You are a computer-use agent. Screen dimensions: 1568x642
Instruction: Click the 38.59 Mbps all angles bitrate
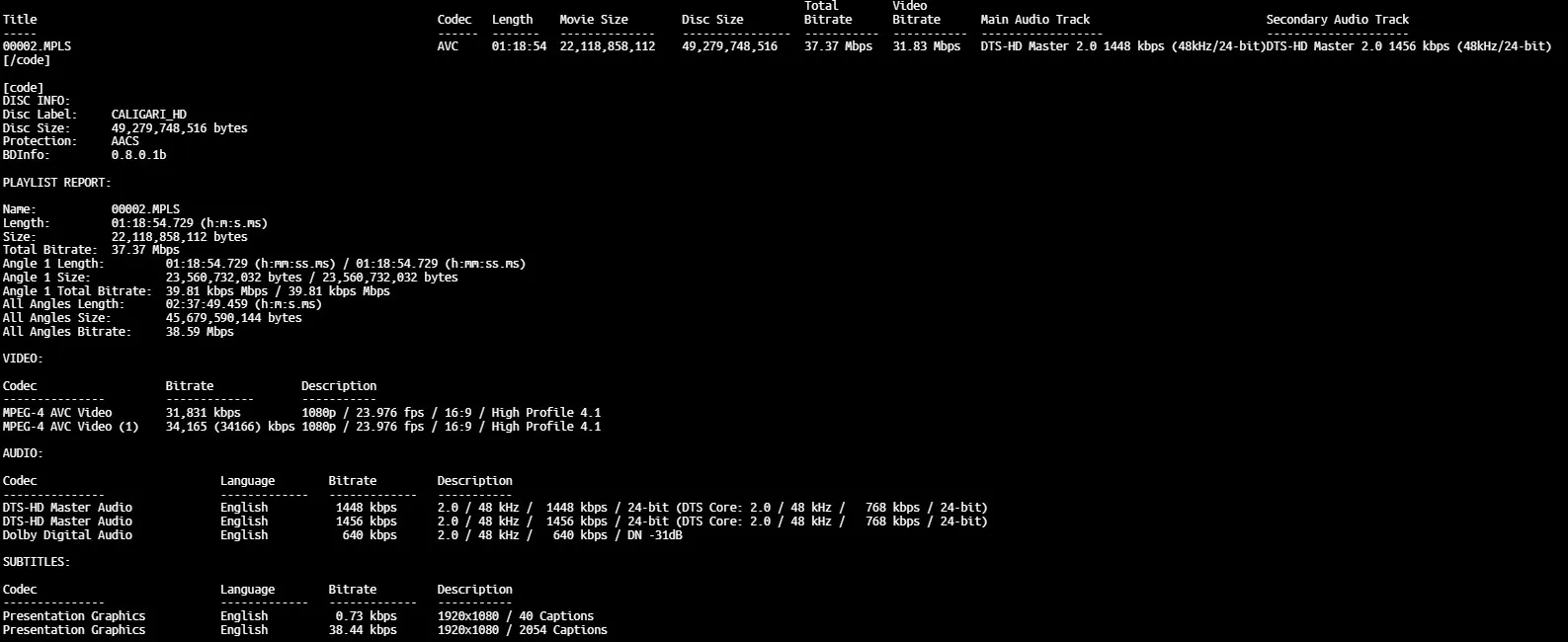(200, 332)
